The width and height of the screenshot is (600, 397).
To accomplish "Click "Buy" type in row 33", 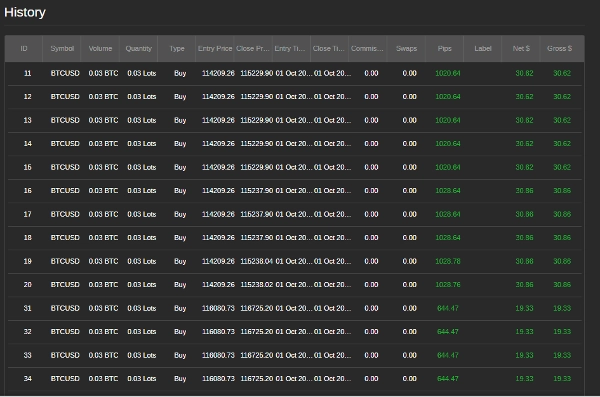I will [x=180, y=356].
